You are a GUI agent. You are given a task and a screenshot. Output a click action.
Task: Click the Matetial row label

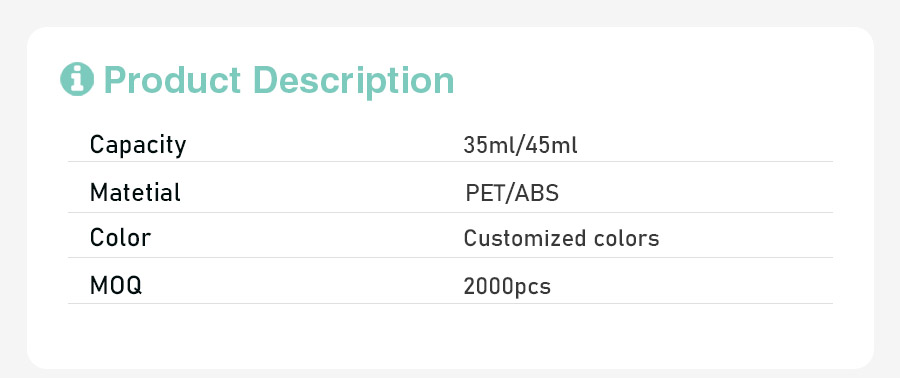(135, 192)
